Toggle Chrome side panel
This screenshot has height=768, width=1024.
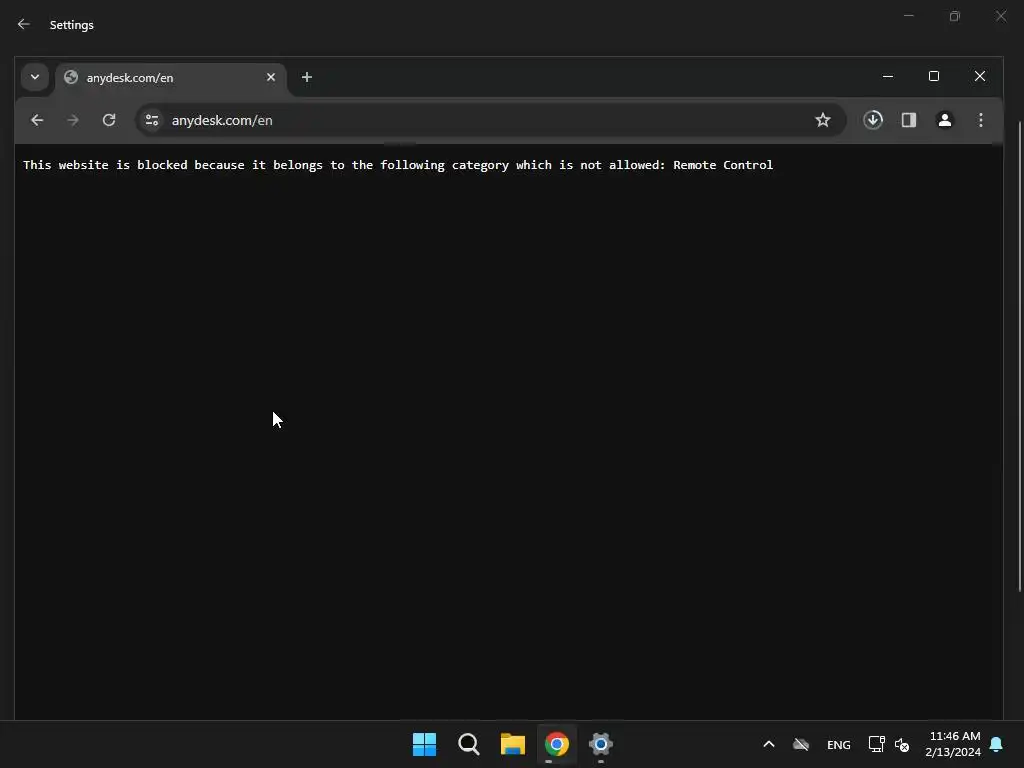909,120
